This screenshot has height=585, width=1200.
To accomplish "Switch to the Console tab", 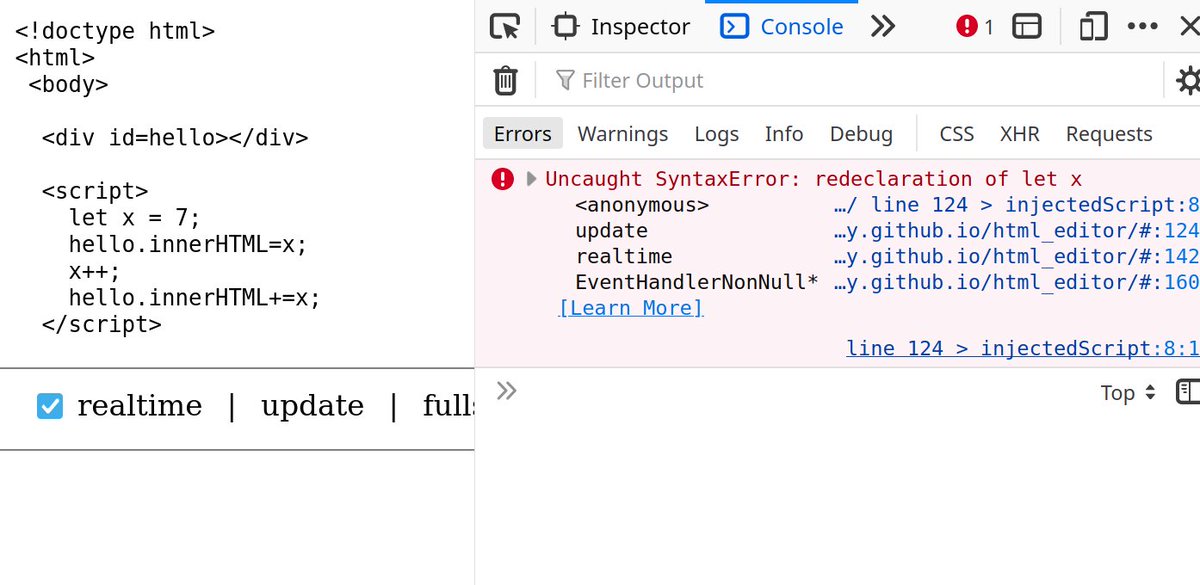I will tap(782, 27).
